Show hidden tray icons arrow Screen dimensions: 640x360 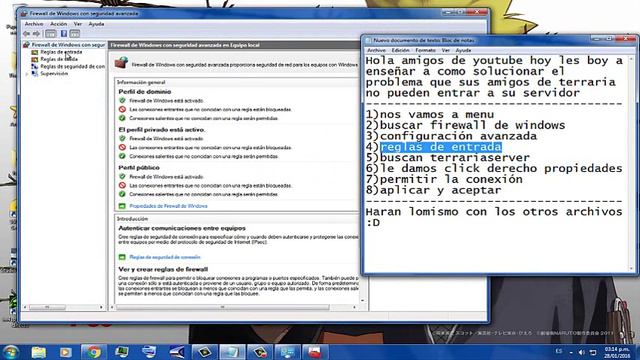tap(571, 352)
